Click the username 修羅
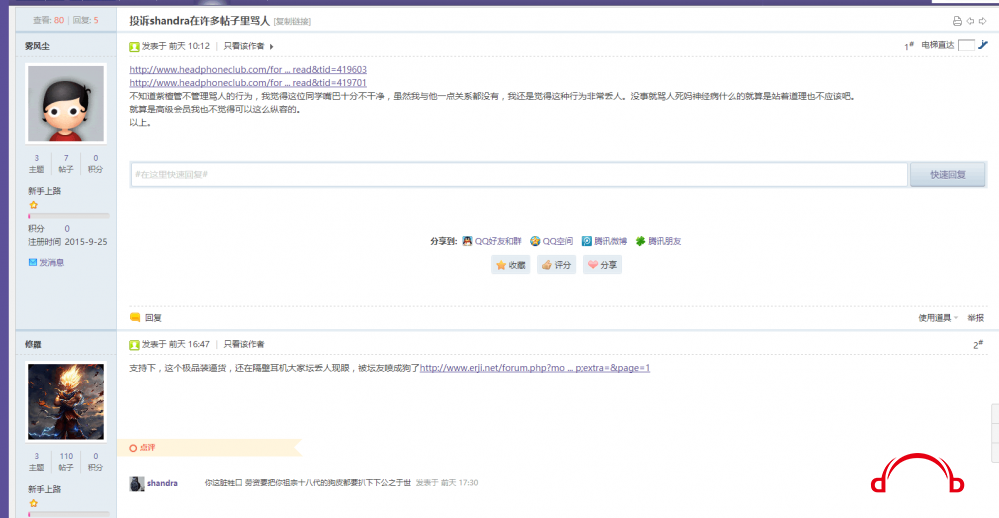The height and width of the screenshot is (518, 999). coord(33,344)
